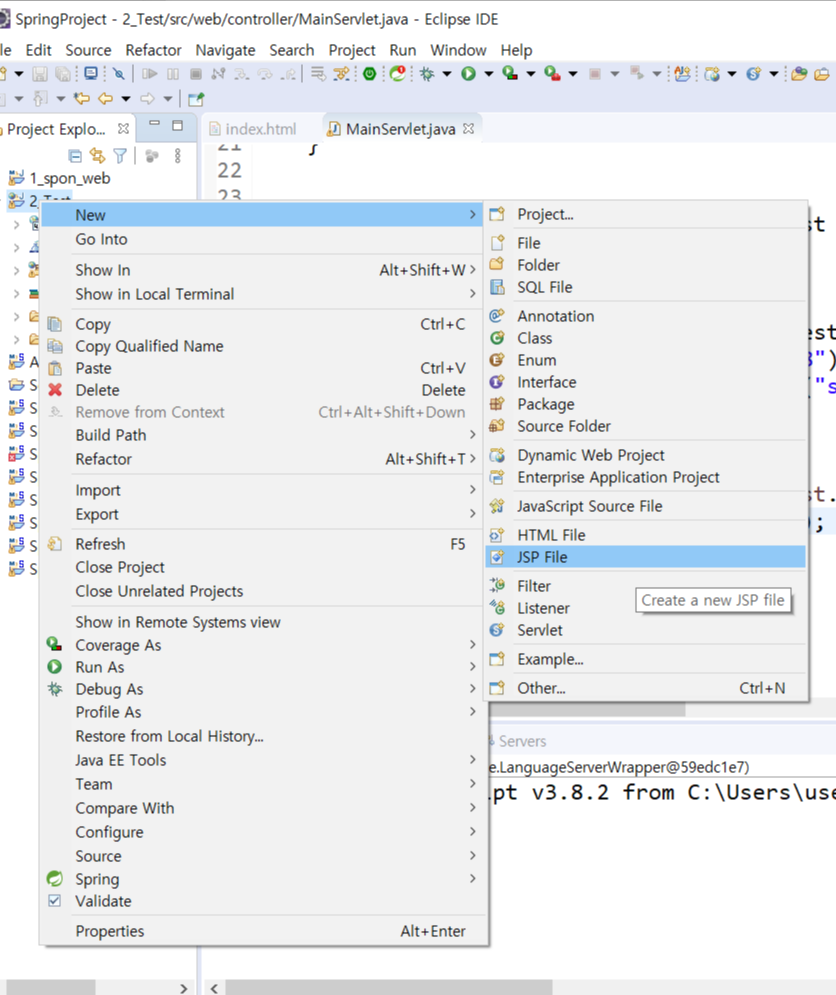Screen dimensions: 836x995
Task: Expand the Refactor context submenu
Action: (263, 459)
